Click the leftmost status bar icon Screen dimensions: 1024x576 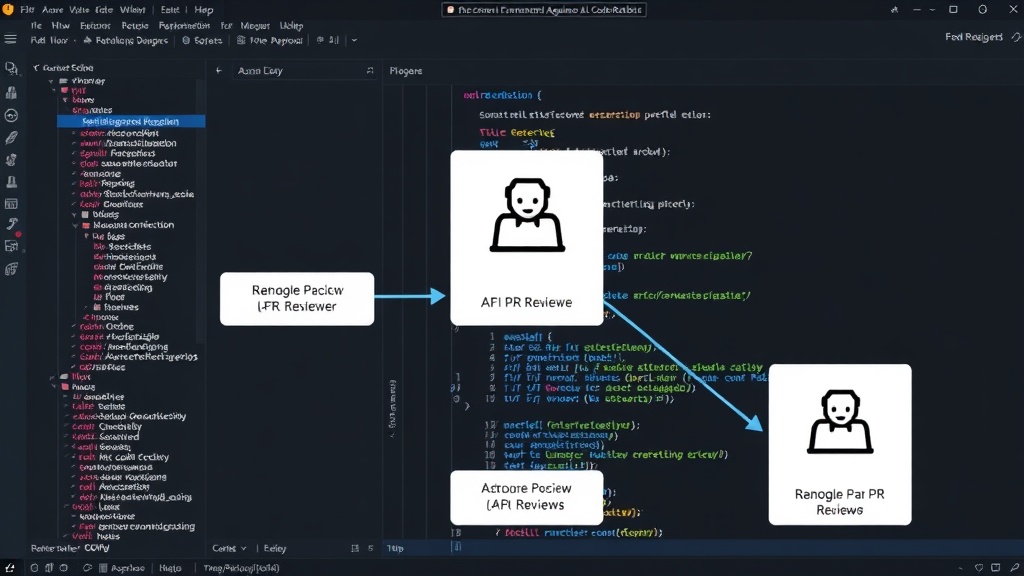coord(10,568)
